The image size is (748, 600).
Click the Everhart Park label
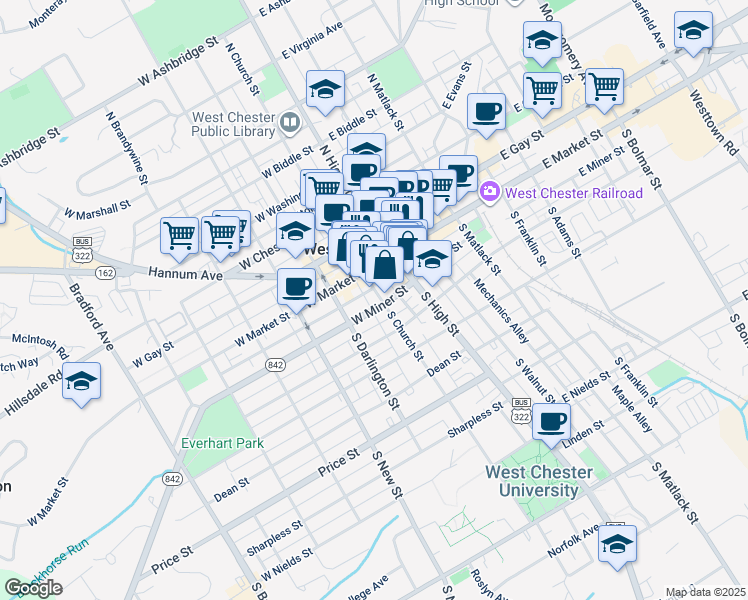(222, 443)
